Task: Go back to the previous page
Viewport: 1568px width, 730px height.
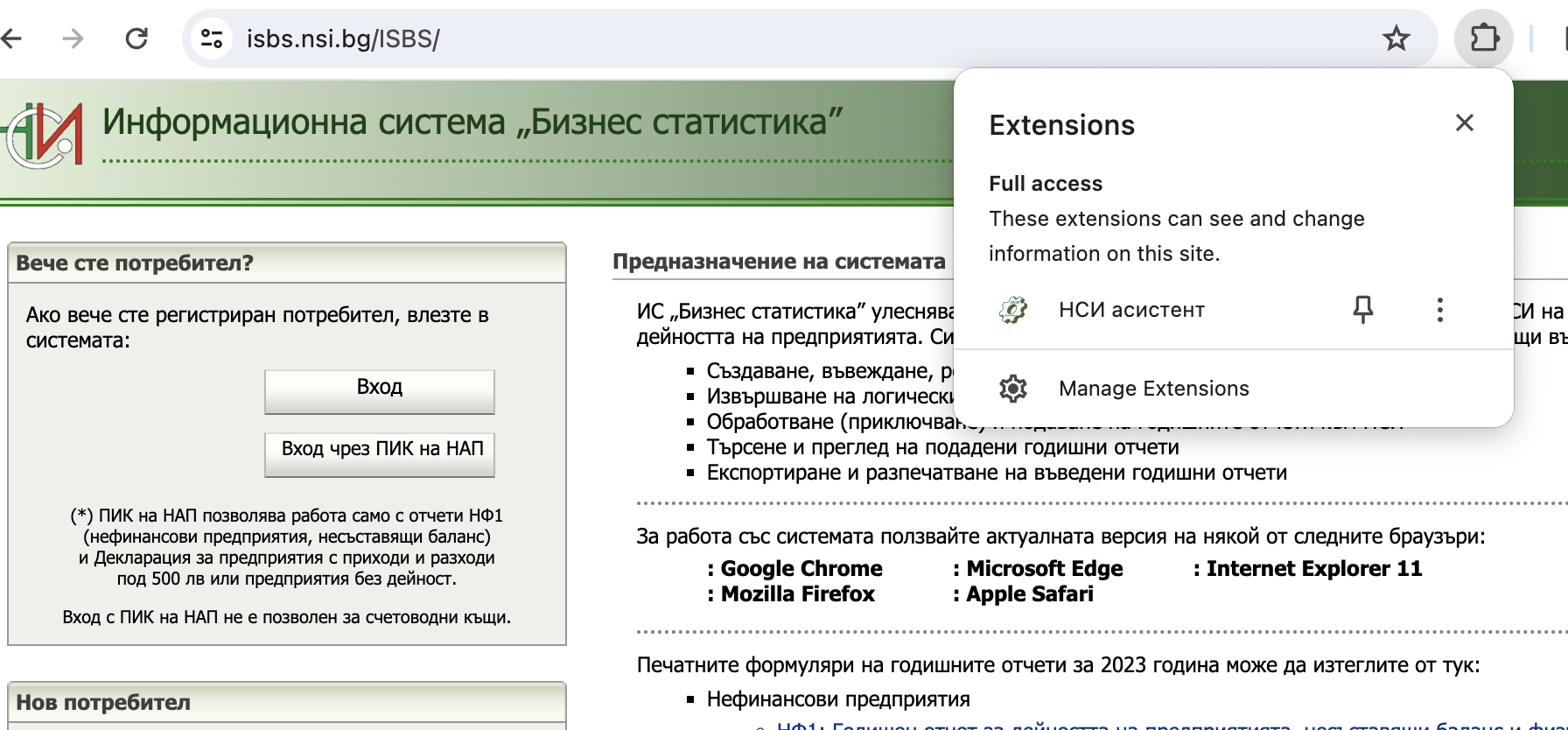Action: (11, 39)
